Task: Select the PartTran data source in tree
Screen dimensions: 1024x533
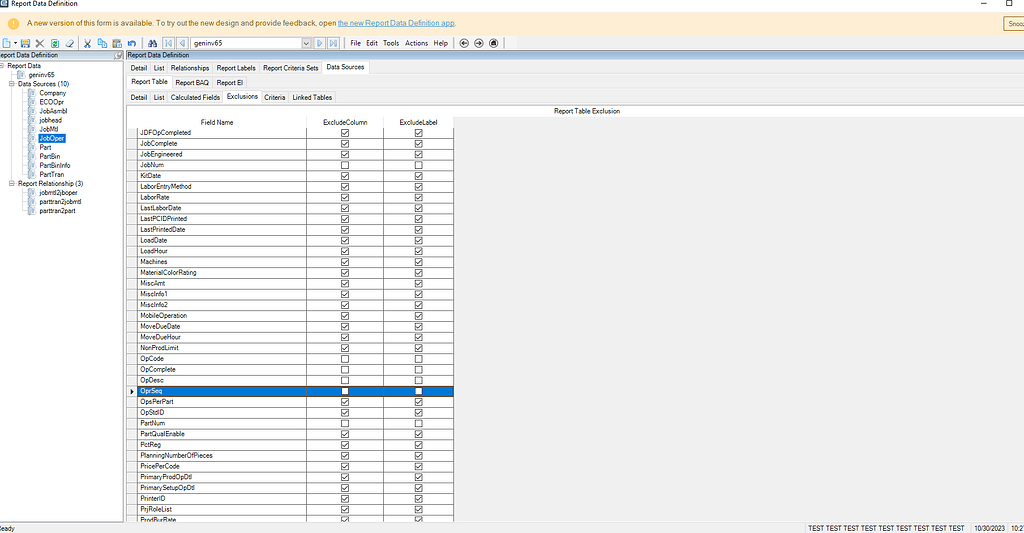Action: (x=51, y=174)
